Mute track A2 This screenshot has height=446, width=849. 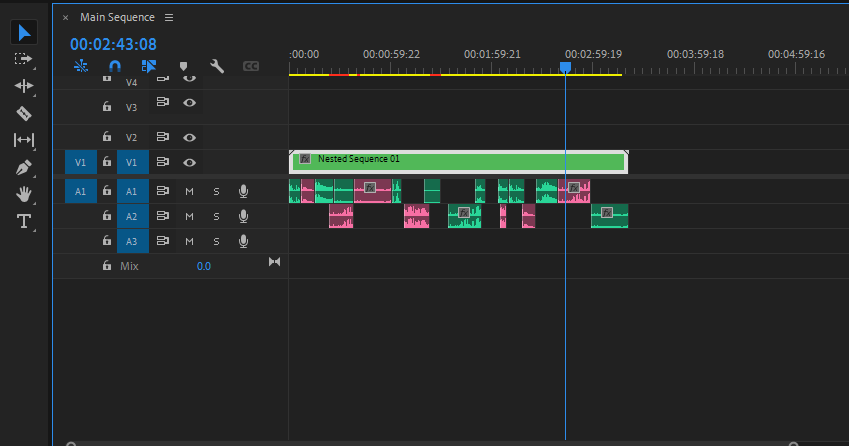[x=189, y=217]
